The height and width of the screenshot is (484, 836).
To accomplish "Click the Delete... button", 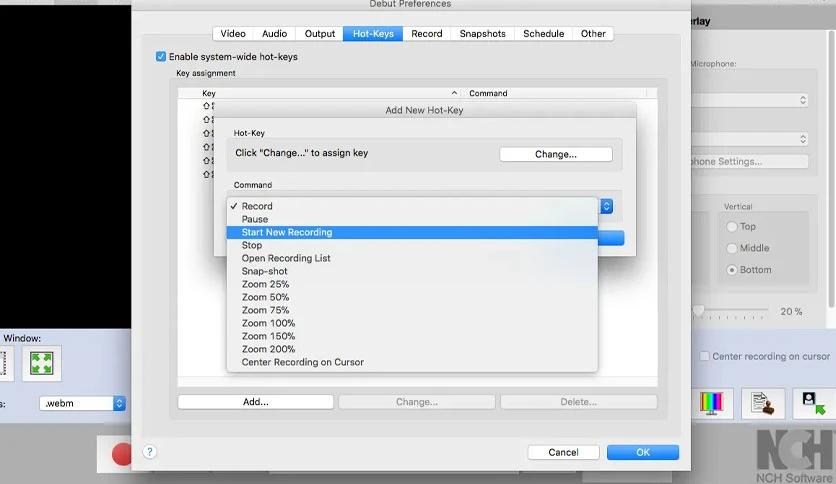I will point(578,402).
